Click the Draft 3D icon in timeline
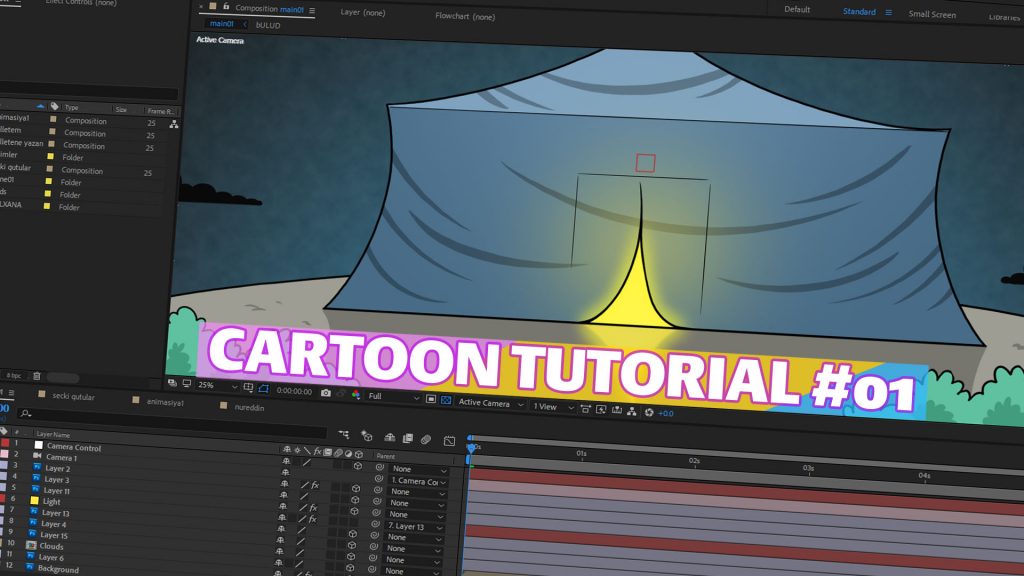 pyautogui.click(x=367, y=436)
